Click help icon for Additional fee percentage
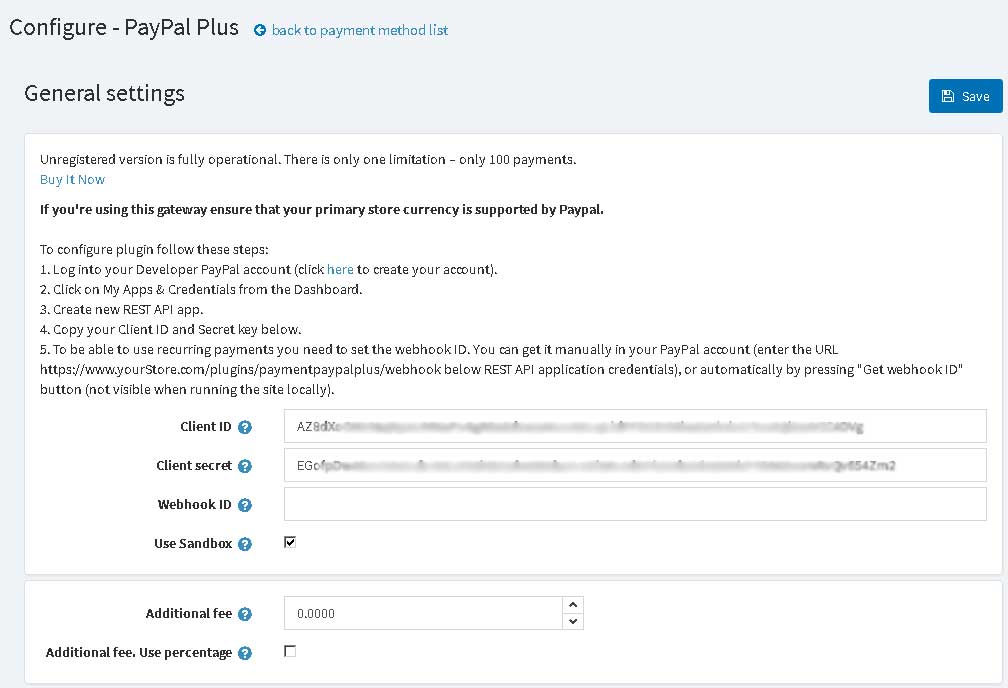The width and height of the screenshot is (1008, 688). 244,653
